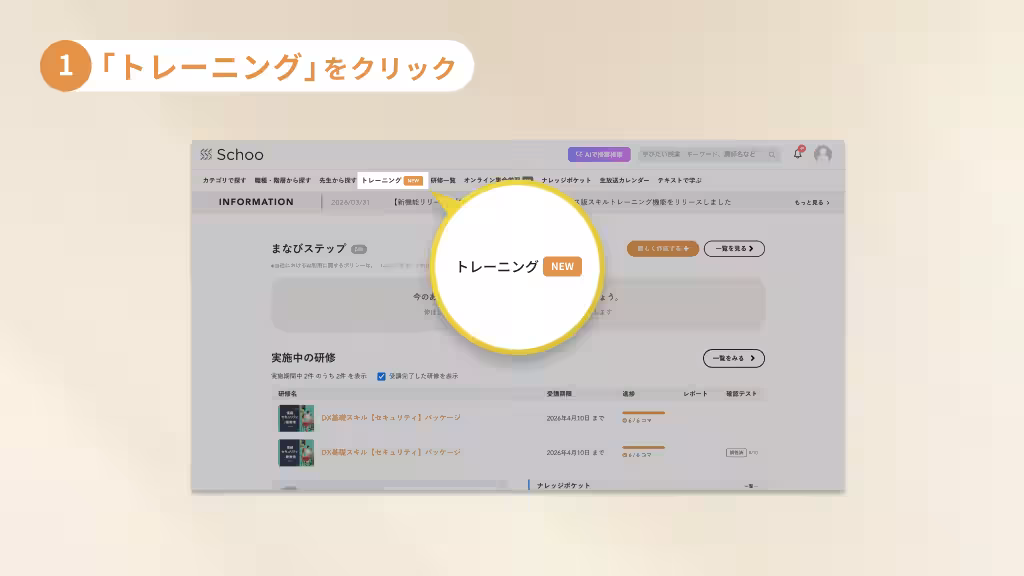Click もっと見る in the INFORMATION bar
1024x576 pixels.
click(812, 202)
